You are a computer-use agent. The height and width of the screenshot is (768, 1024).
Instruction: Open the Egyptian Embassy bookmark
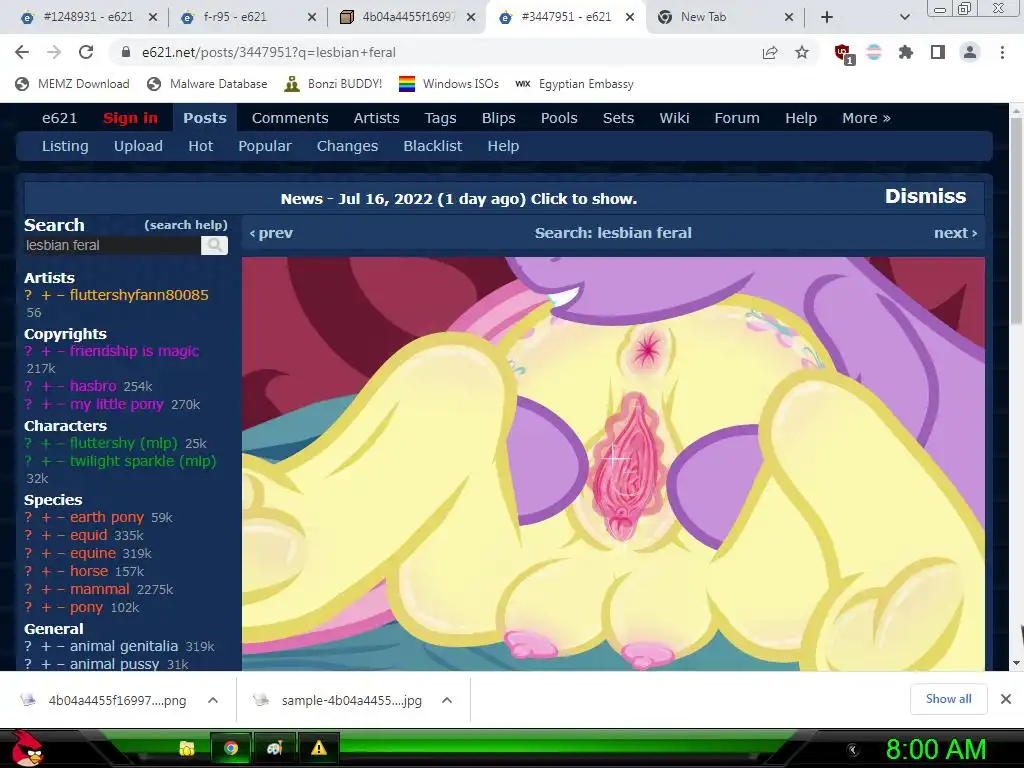coord(575,84)
